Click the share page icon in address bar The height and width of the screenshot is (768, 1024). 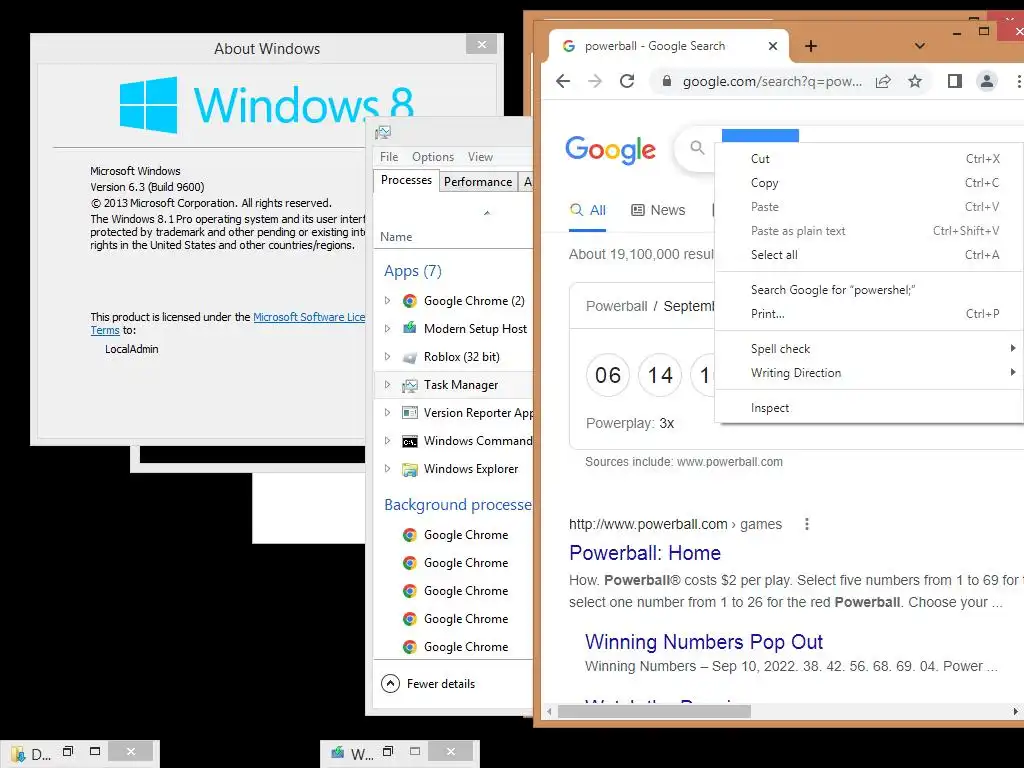tap(883, 81)
